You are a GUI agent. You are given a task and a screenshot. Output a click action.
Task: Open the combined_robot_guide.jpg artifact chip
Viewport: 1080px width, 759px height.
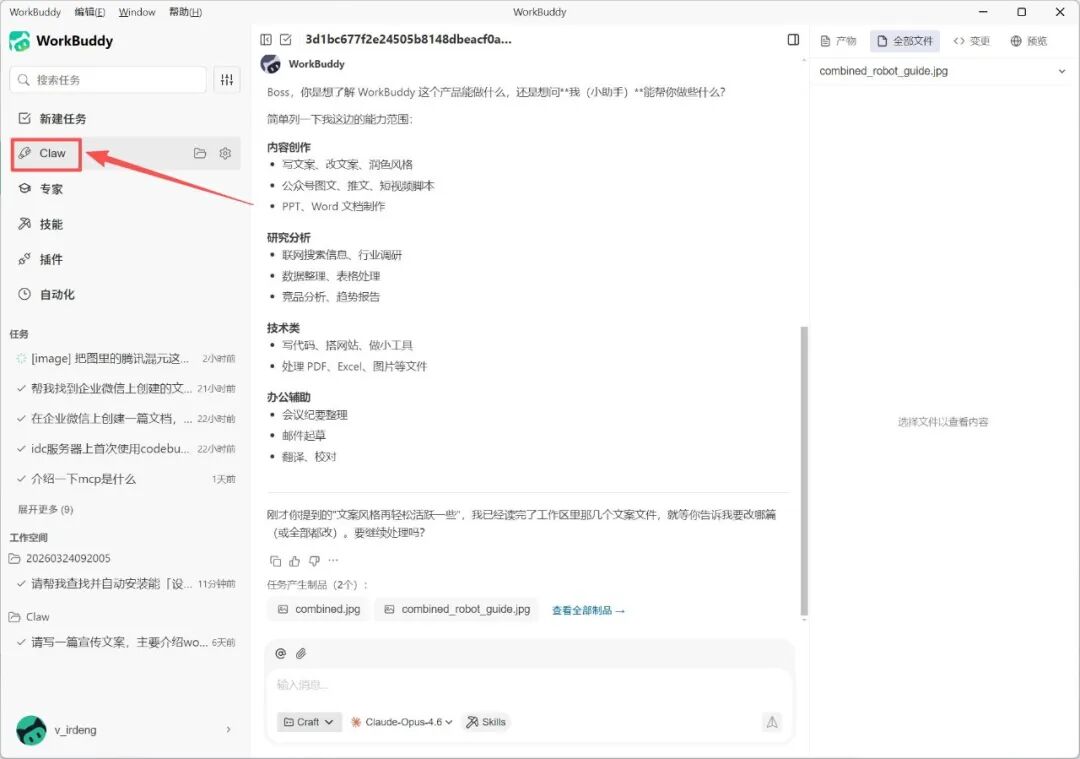458,610
